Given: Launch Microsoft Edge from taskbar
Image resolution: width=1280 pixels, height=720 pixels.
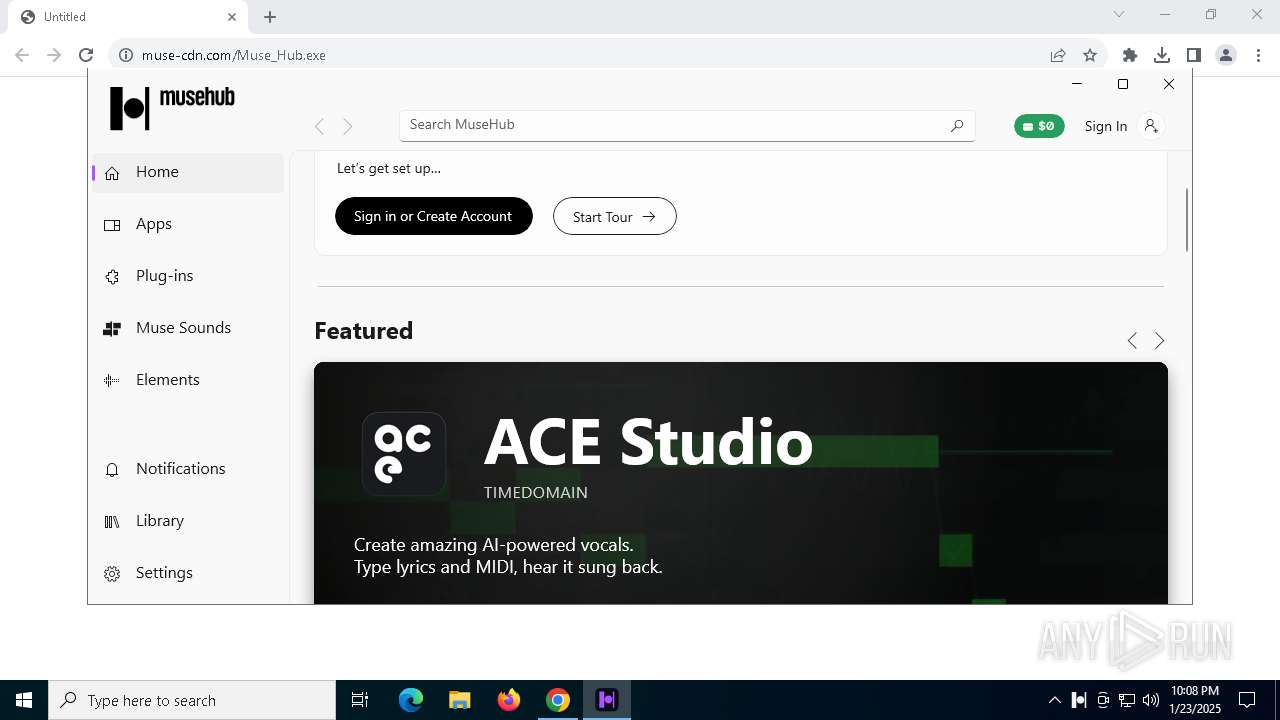Looking at the screenshot, I should (411, 700).
